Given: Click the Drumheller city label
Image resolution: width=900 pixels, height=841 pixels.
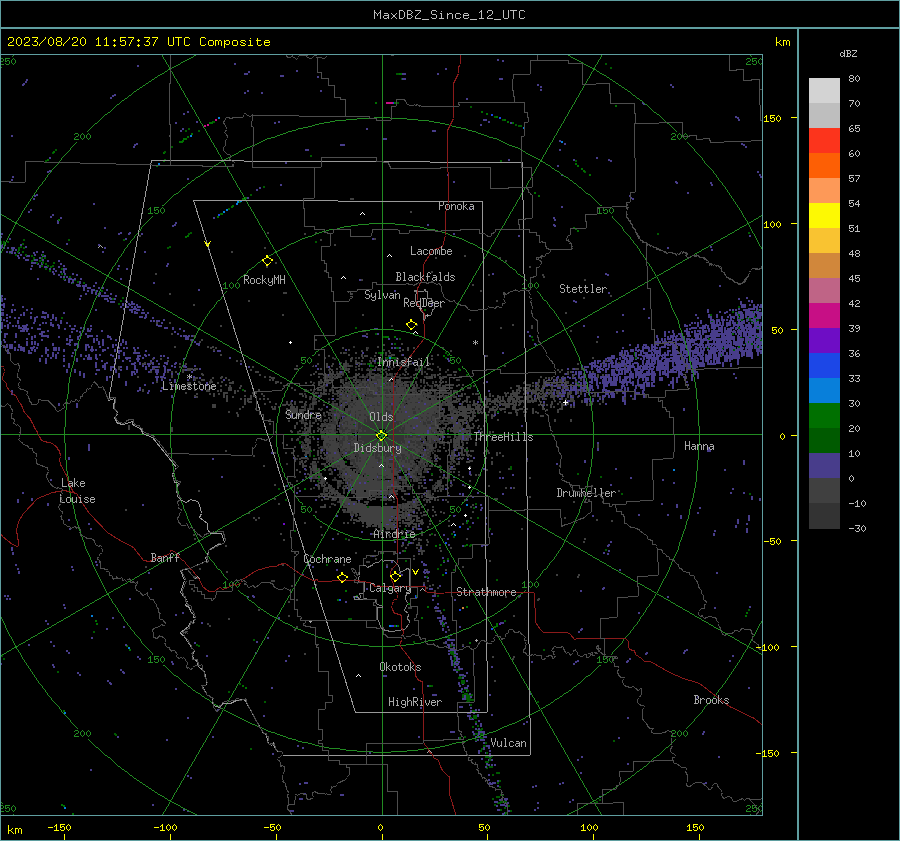Looking at the screenshot, I should click(x=586, y=493).
